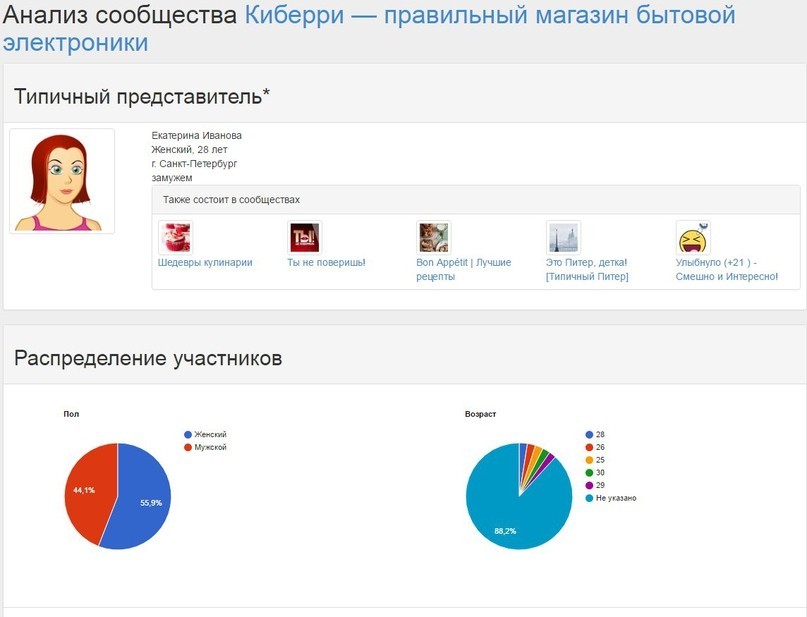The height and width of the screenshot is (617, 807).
Task: Follow the Шедевры кулинарии link
Action: (205, 262)
